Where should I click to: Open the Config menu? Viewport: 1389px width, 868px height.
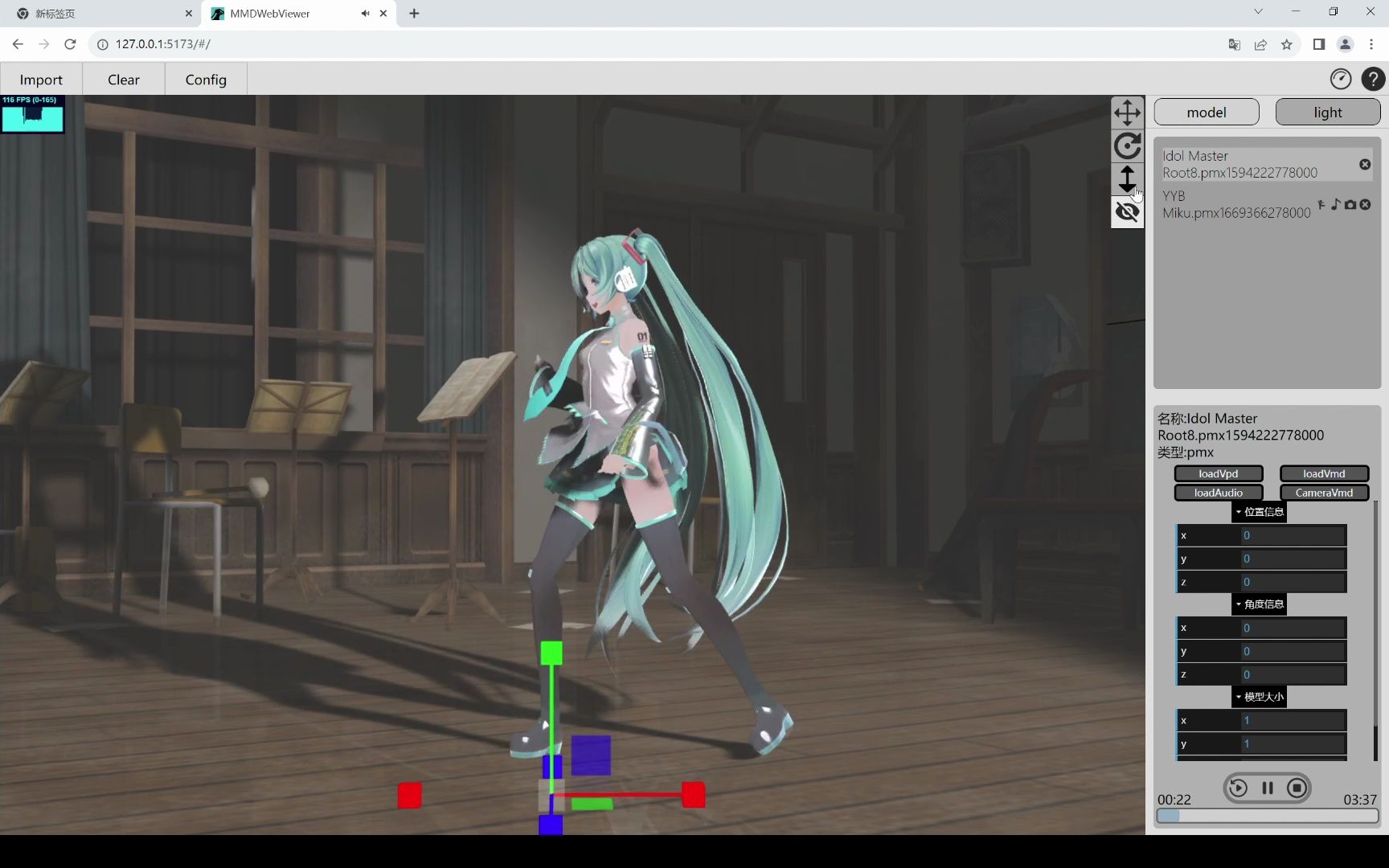pos(206,80)
